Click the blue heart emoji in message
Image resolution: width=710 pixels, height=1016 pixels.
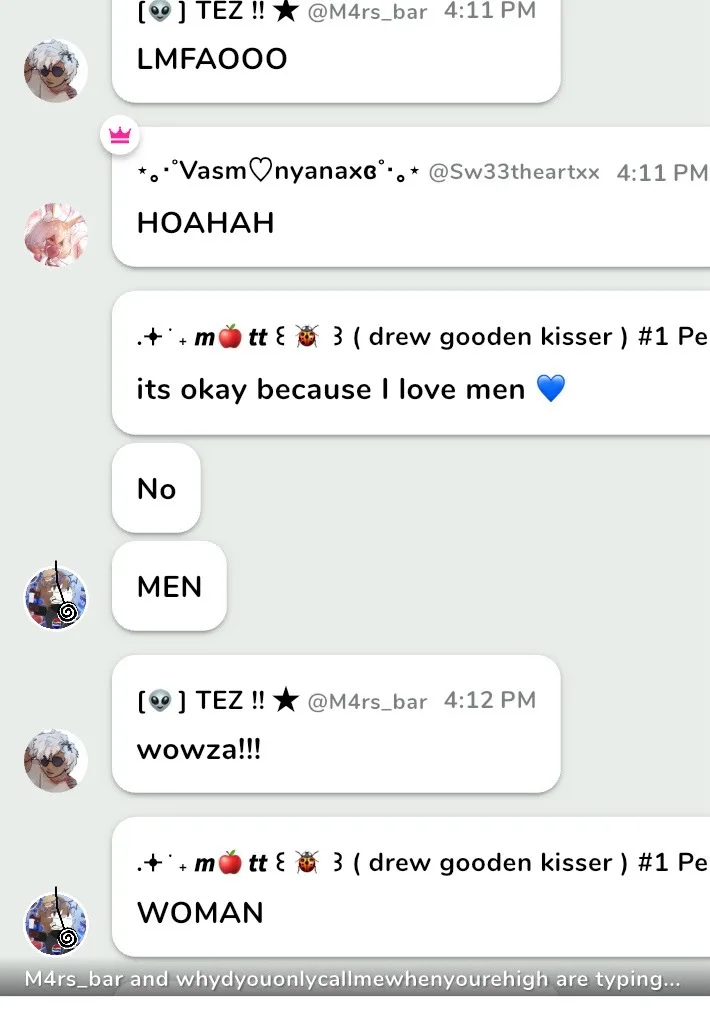[x=551, y=389]
